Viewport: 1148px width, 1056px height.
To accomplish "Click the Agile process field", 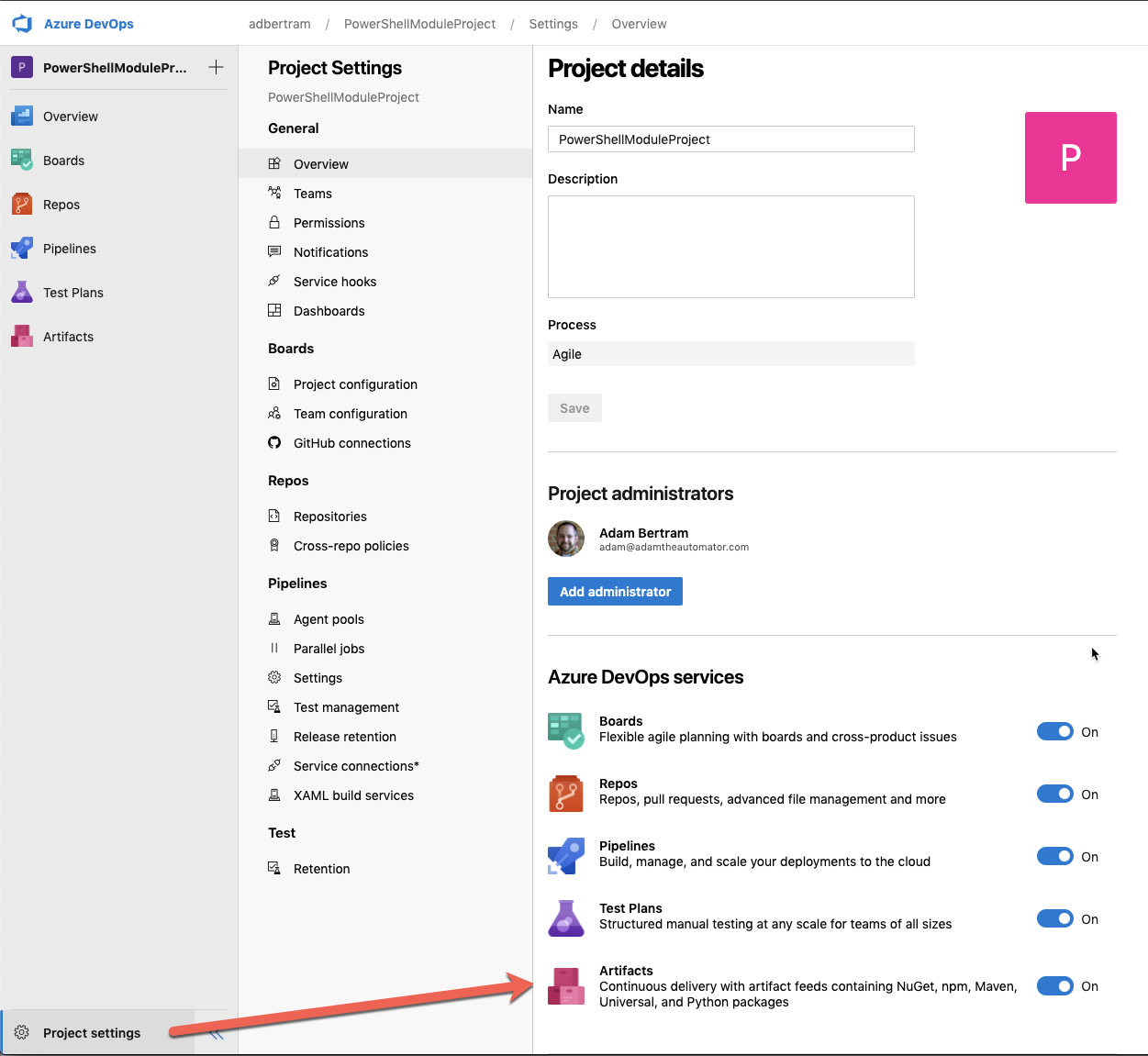I will [731, 353].
